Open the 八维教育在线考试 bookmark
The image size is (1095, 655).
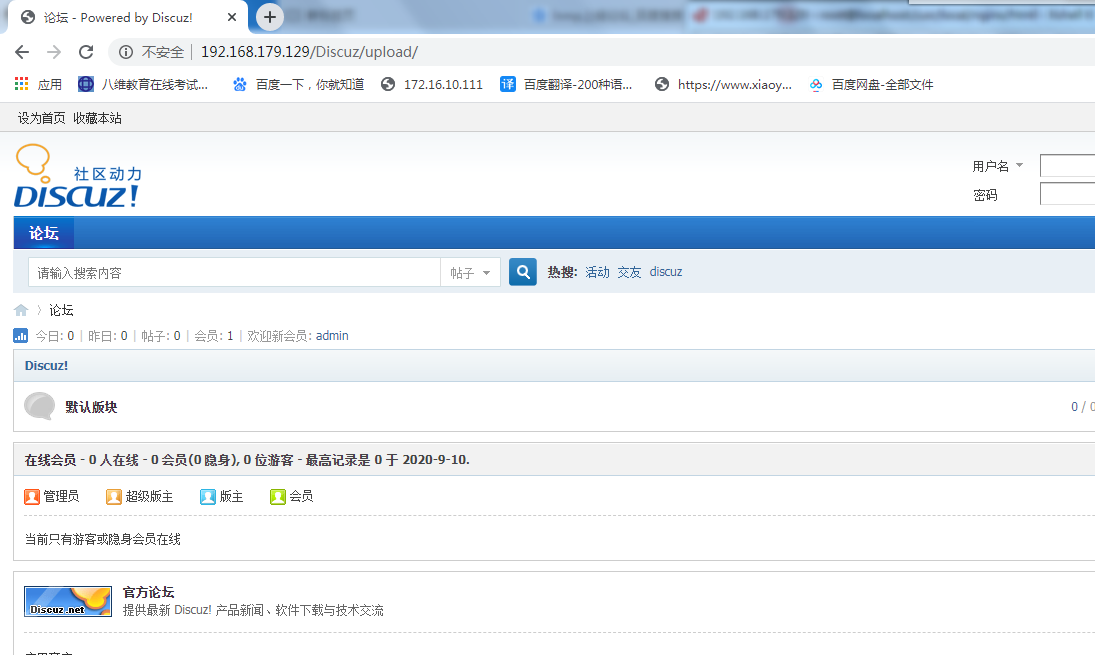(143, 84)
